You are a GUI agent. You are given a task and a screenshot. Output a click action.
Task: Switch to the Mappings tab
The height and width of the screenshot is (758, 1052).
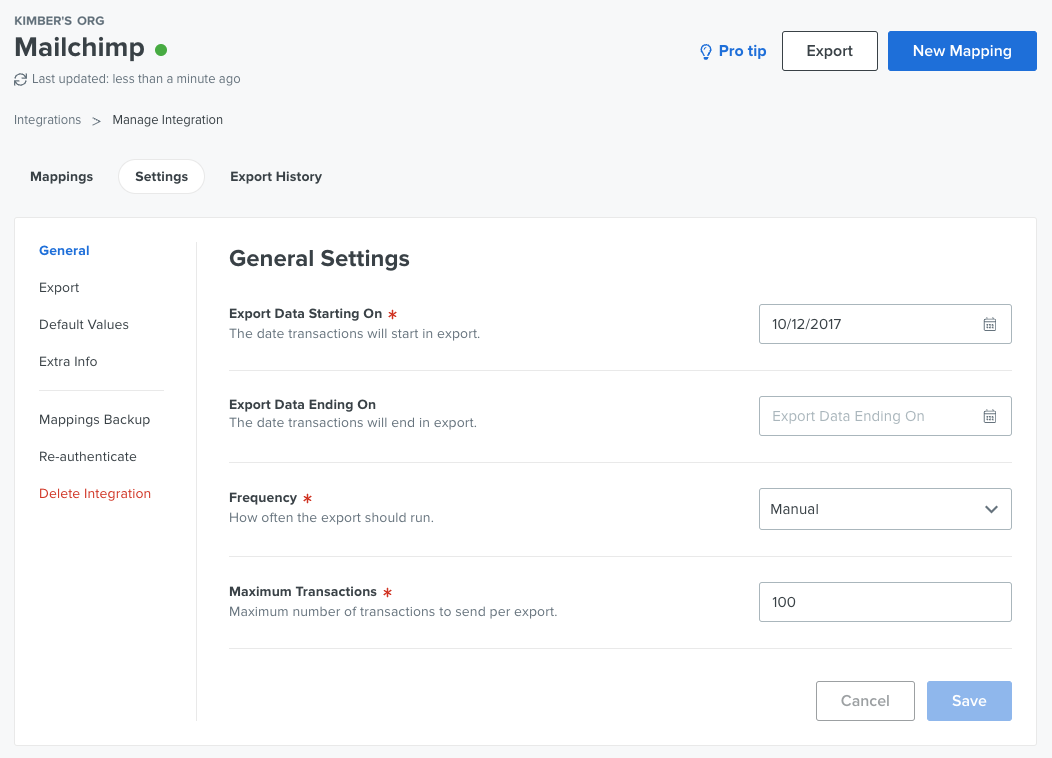(62, 176)
